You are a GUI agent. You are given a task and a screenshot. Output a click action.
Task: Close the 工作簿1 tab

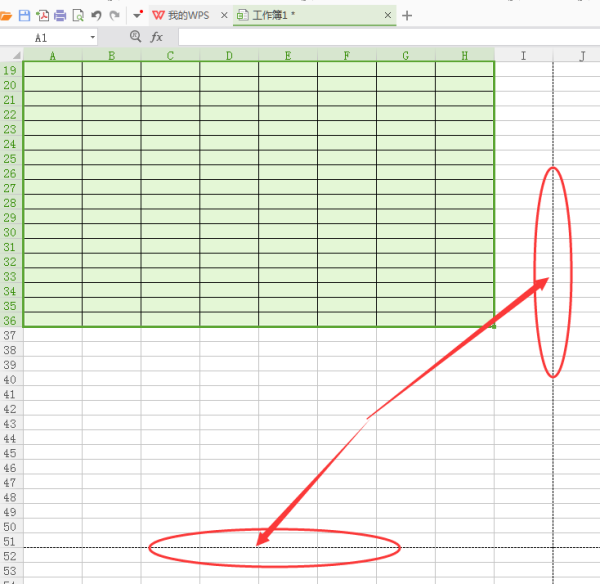(x=388, y=15)
